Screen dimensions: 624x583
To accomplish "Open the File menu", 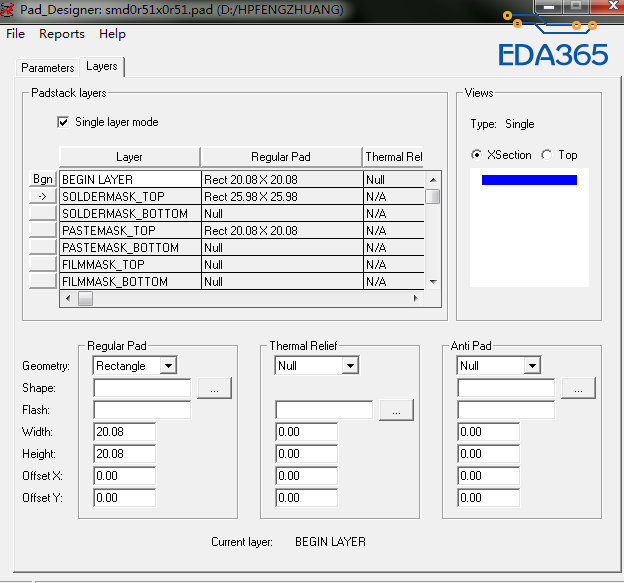I will coord(16,34).
